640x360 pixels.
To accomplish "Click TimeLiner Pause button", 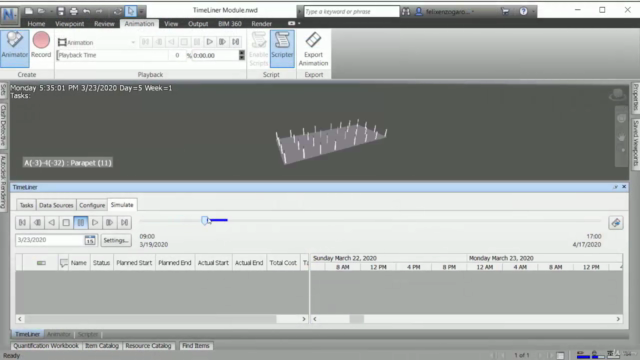I will (x=81, y=222).
